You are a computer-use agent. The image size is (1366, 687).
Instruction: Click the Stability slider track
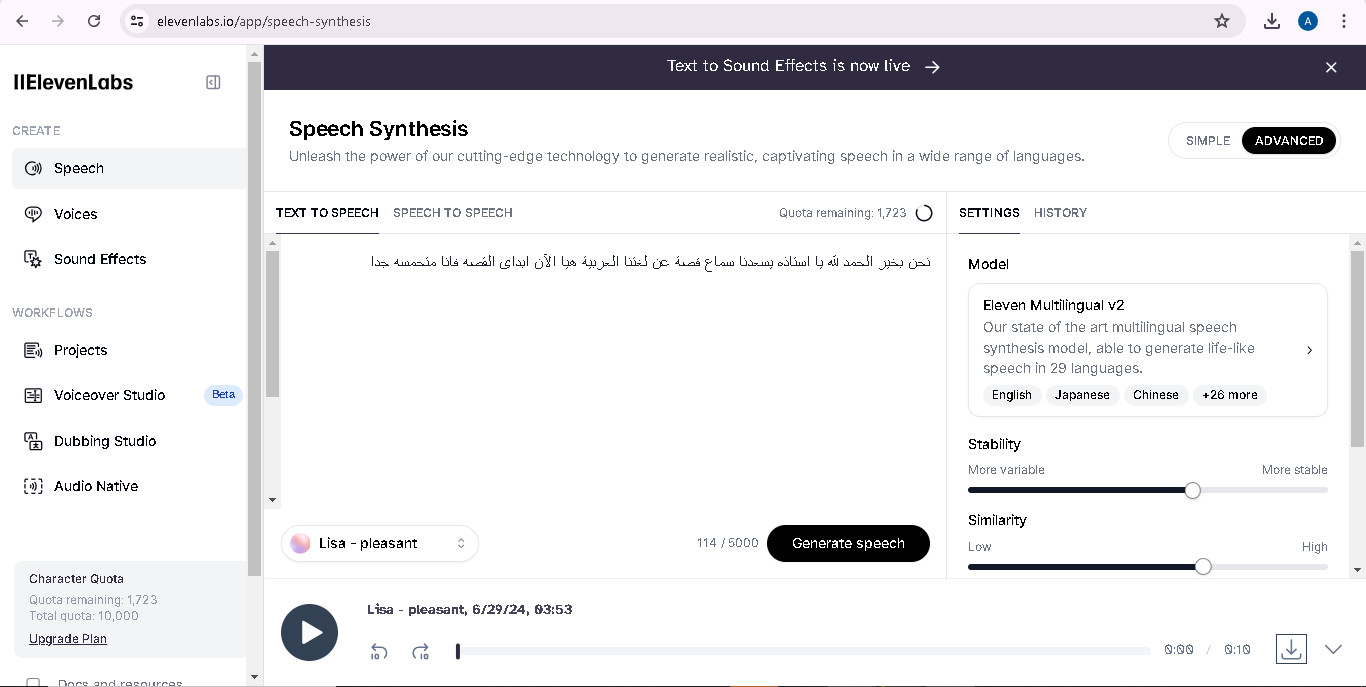[1148, 490]
